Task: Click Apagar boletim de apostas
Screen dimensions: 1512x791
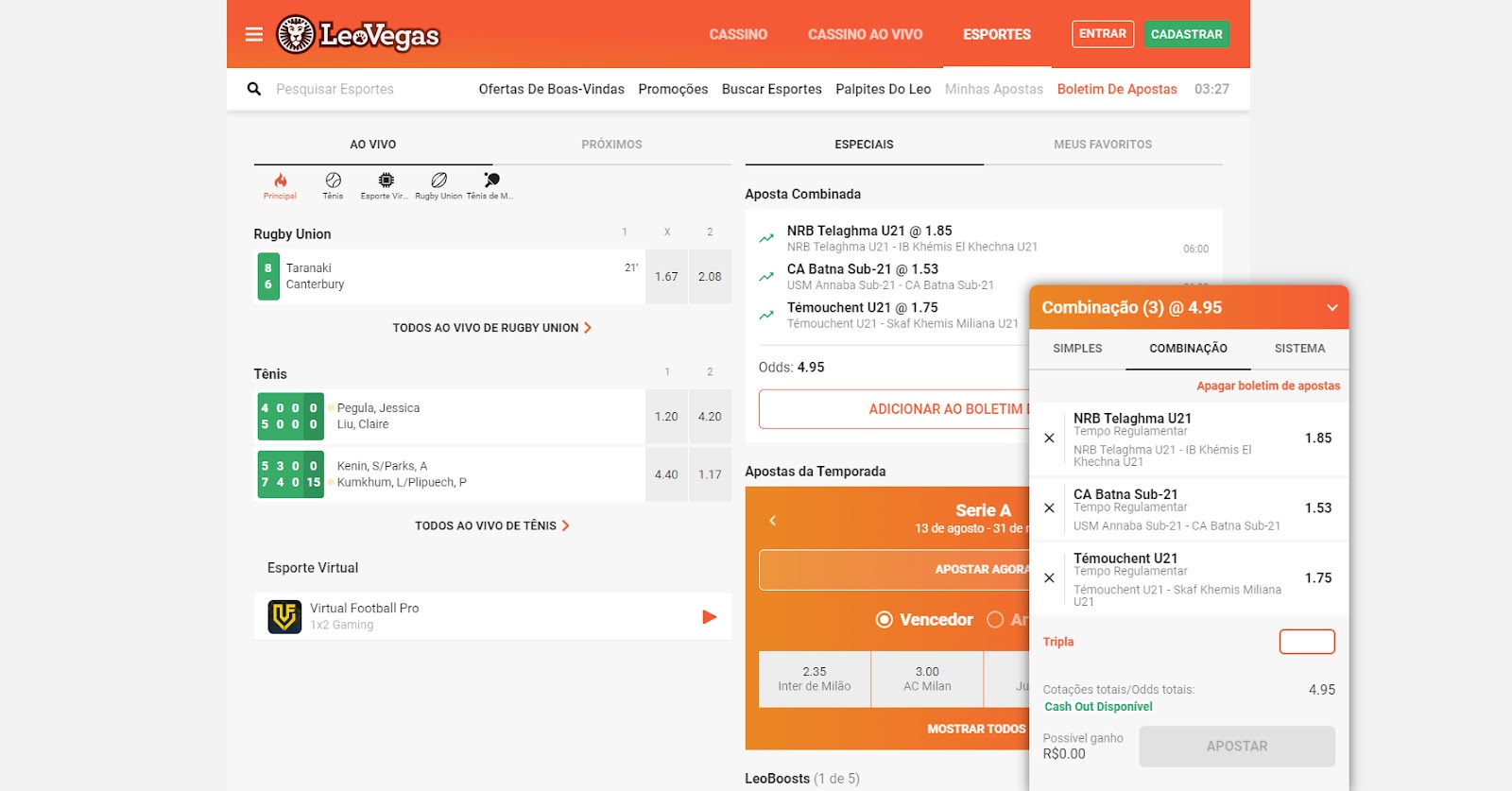Action: pos(1268,386)
